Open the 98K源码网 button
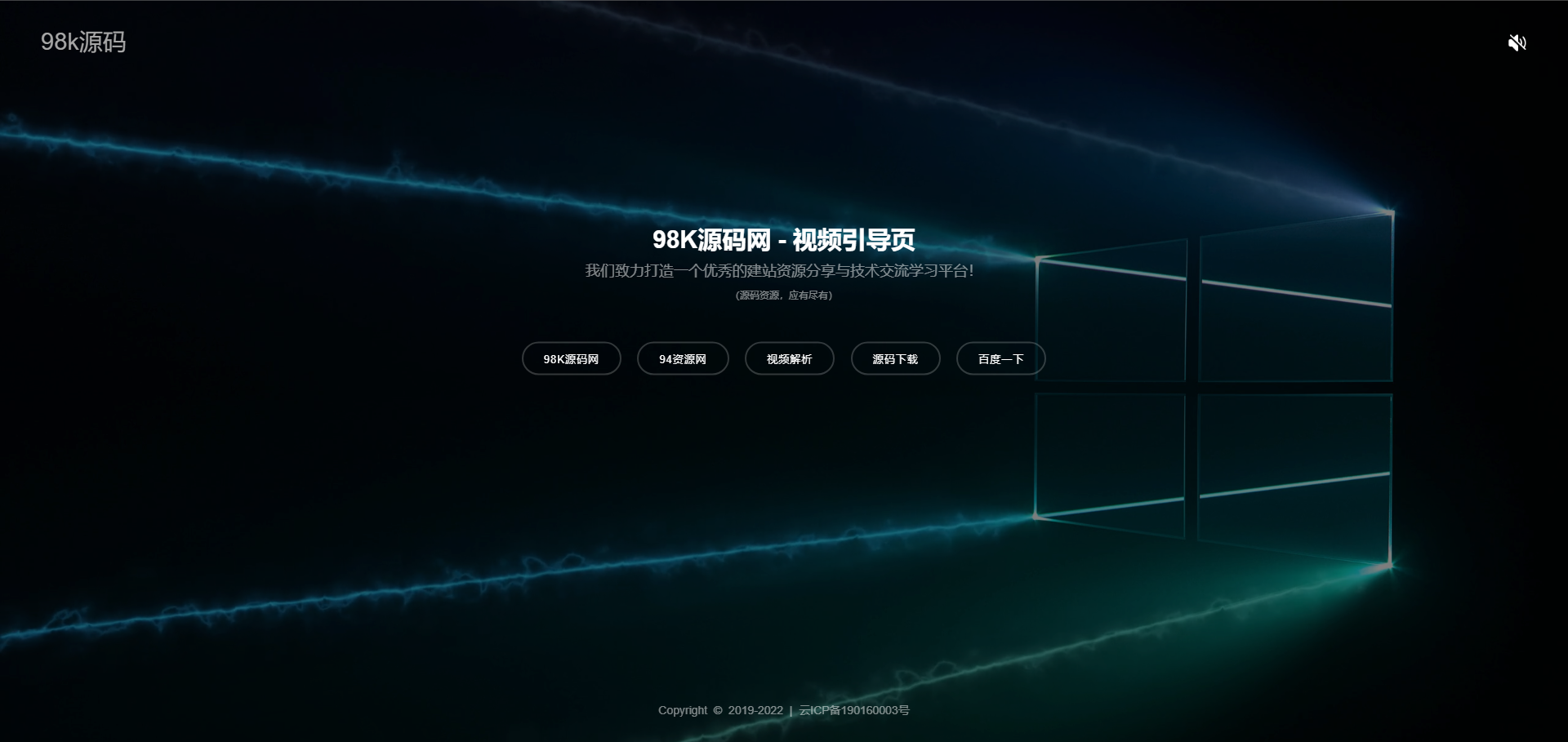The height and width of the screenshot is (742, 1568). click(x=571, y=358)
